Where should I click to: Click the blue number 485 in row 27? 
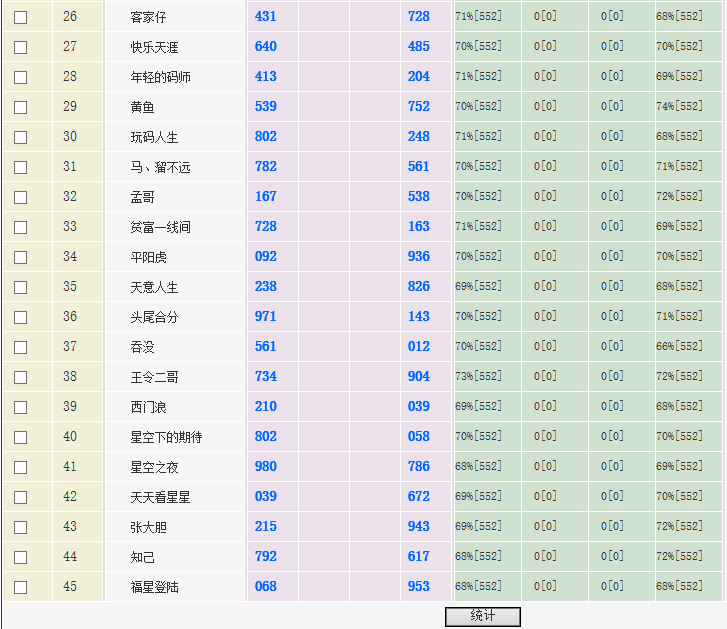(x=419, y=46)
